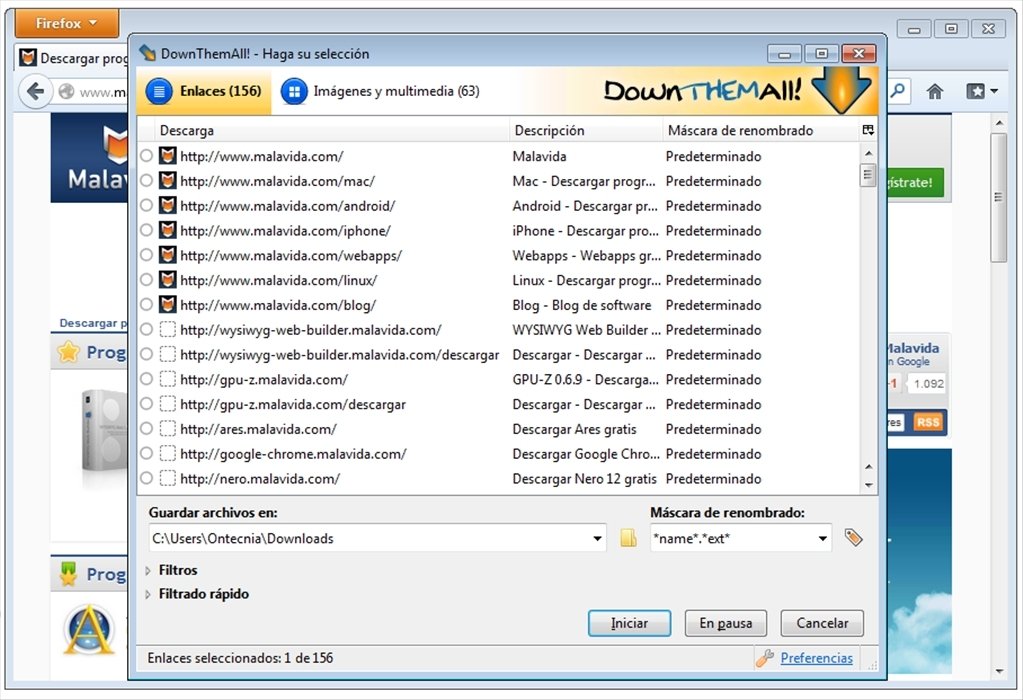Click the wrench icon next to Preferencias
Screen dimensions: 1023x700
pyautogui.click(x=765, y=658)
